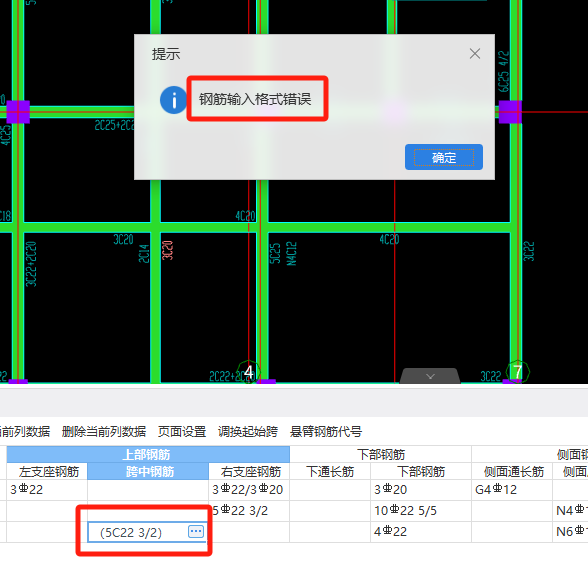
Task: Collapse the panel using the down-chevron handle
Action: (x=430, y=376)
